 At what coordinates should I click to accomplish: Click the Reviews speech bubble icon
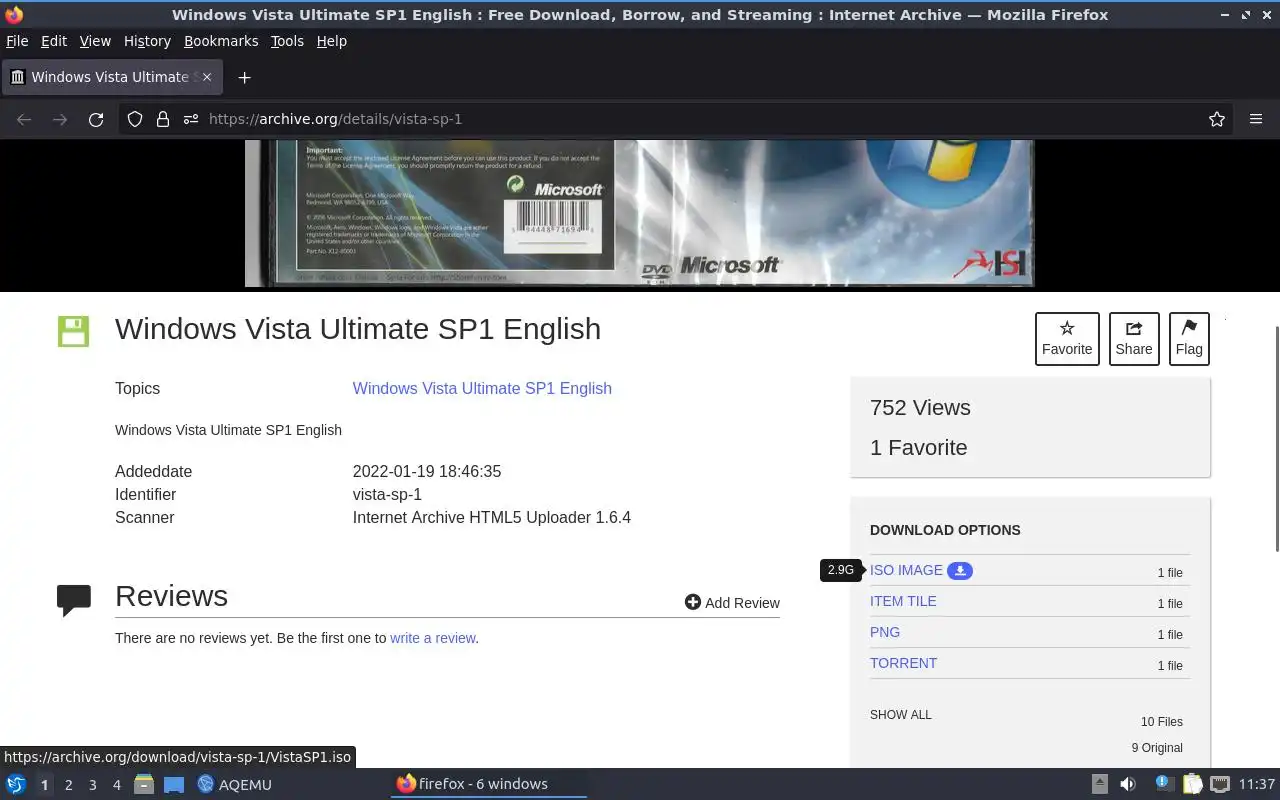(x=74, y=600)
